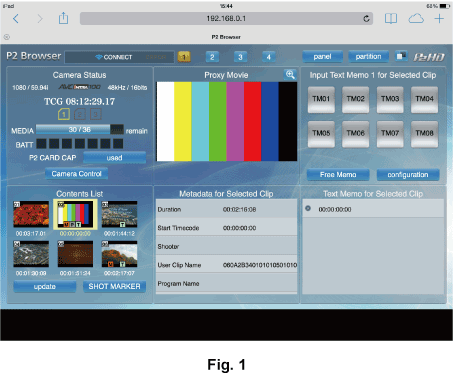The image size is (454, 376).
Task: Select color bars clip 00:00:00:00
Action: click(x=75, y=215)
